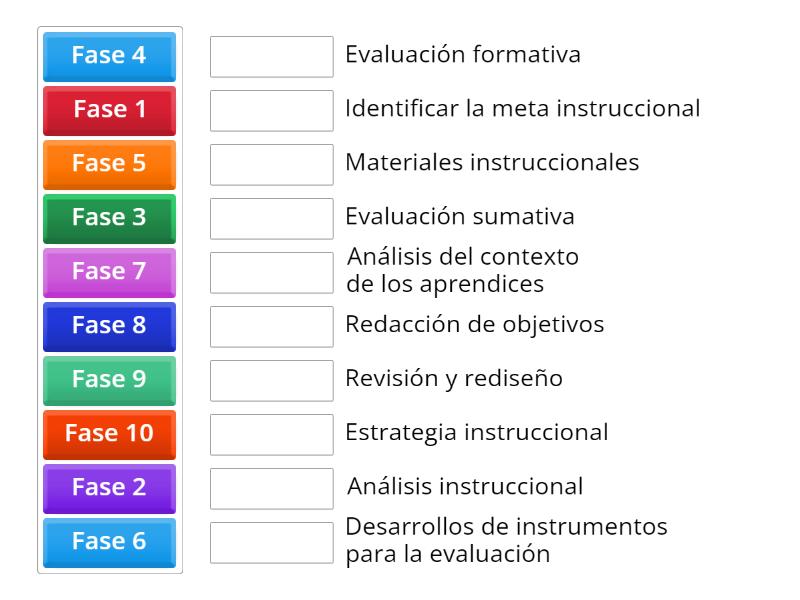Select the dark orange Fase 10 tile
800x600 pixels.
pyautogui.click(x=108, y=434)
